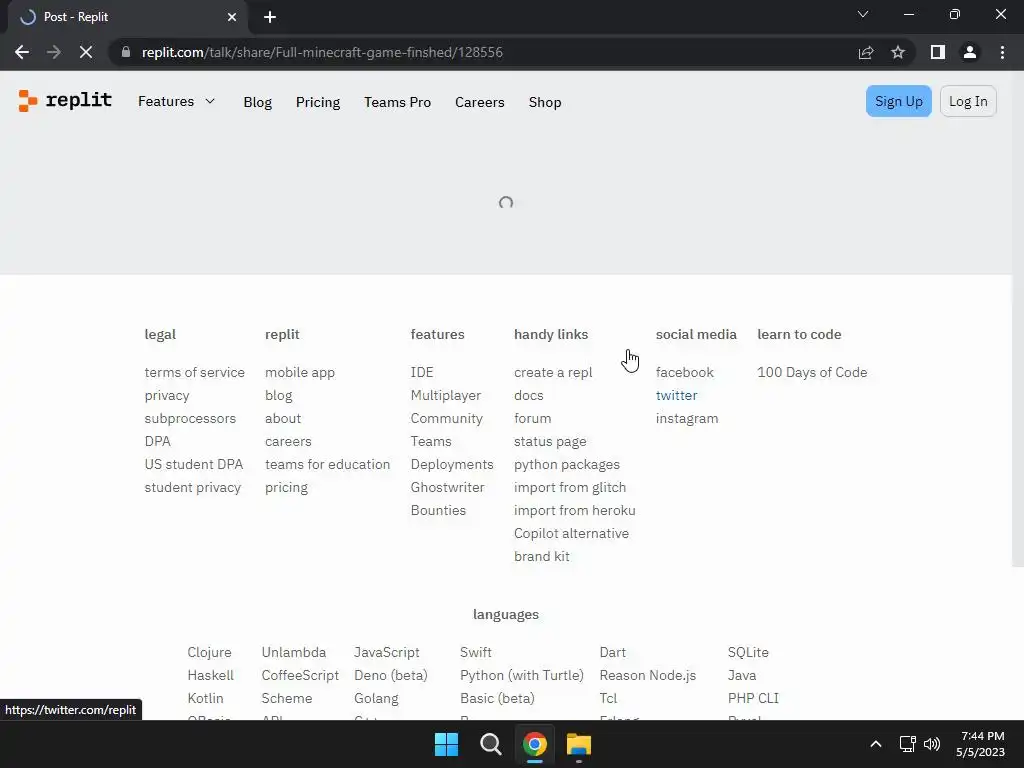Viewport: 1024px width, 768px height.
Task: Open the docs link
Action: pyautogui.click(x=528, y=396)
